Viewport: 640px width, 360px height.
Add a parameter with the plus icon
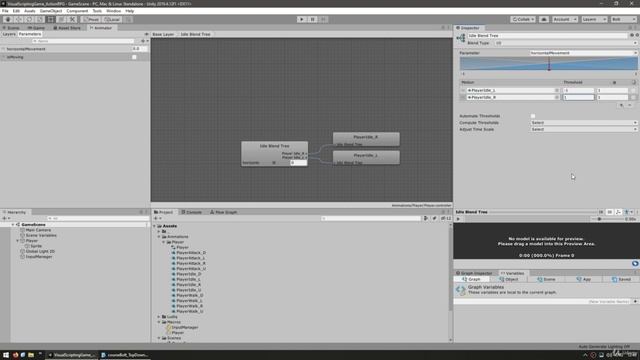(143, 41)
